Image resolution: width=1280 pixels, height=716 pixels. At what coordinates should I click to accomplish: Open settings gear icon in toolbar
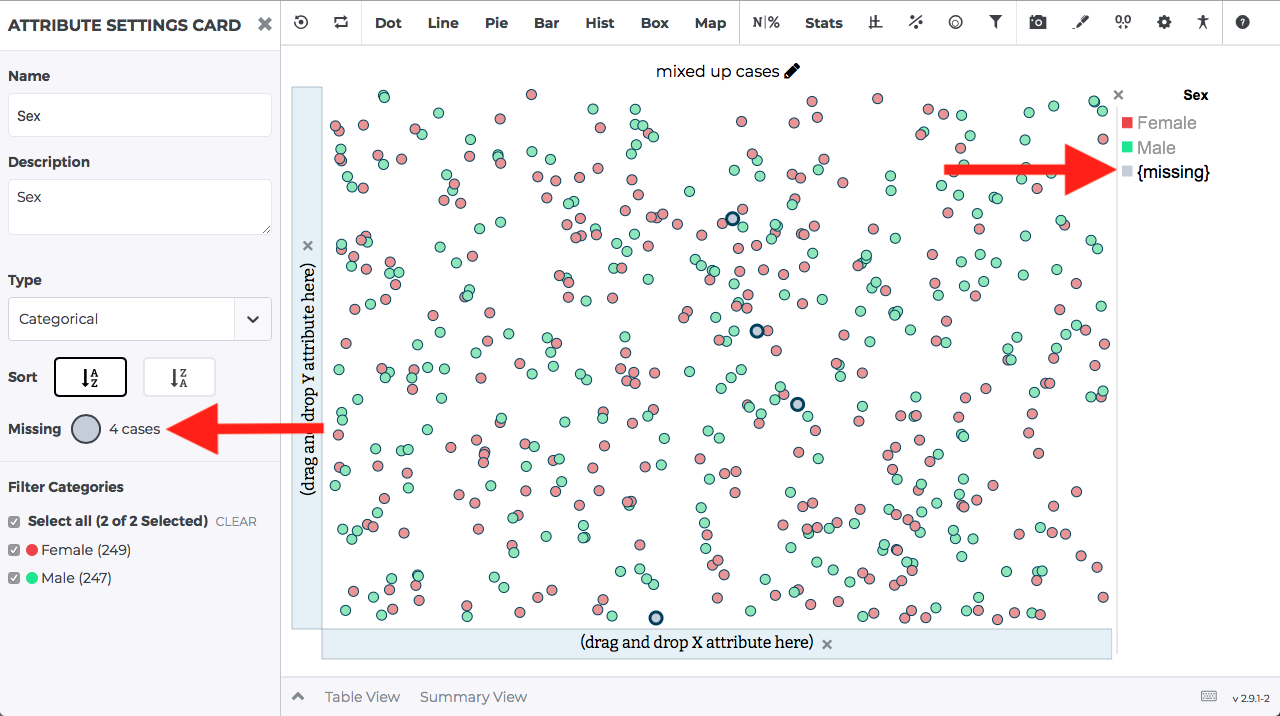click(1164, 22)
